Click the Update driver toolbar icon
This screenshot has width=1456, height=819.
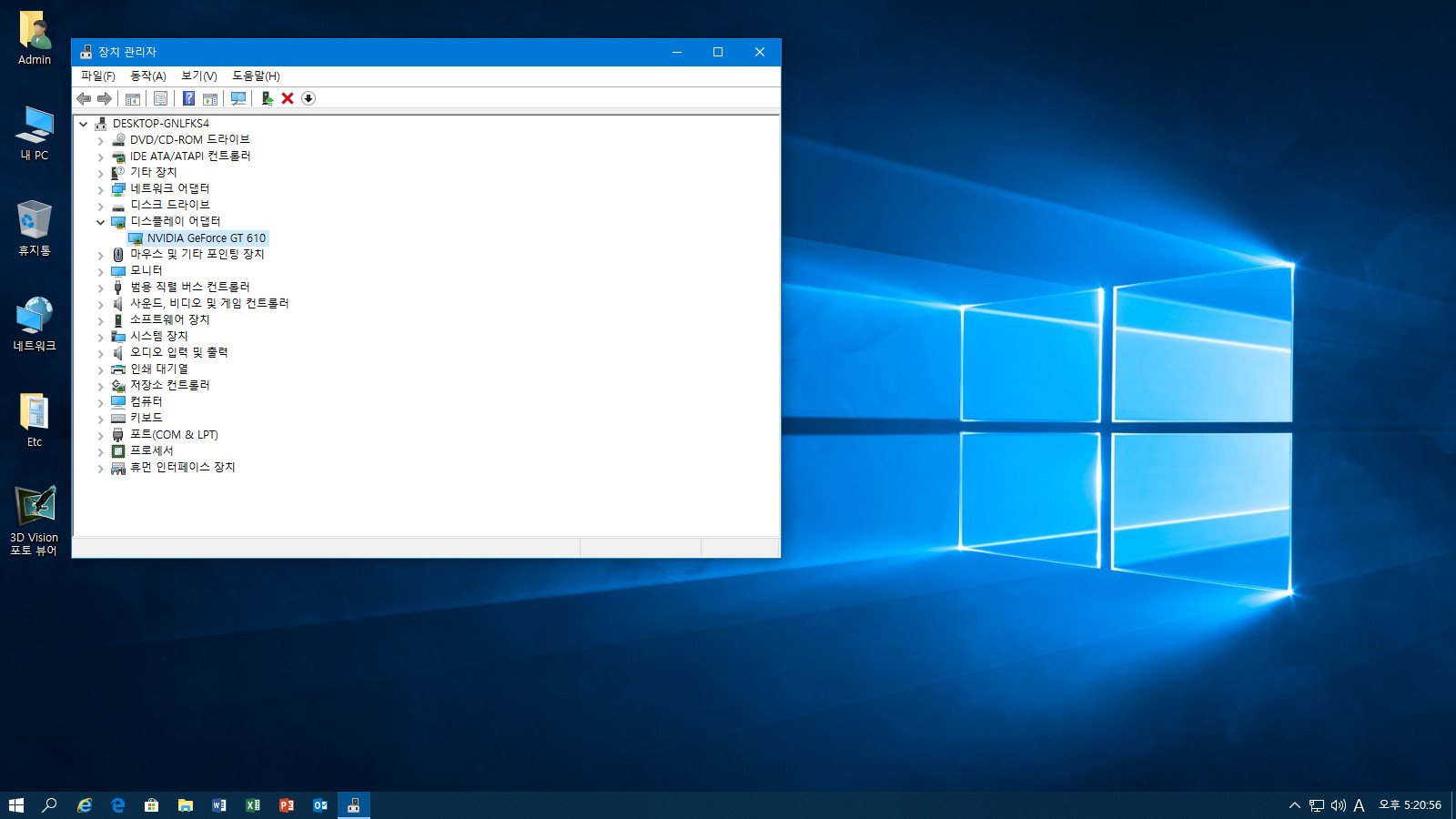pos(267,98)
